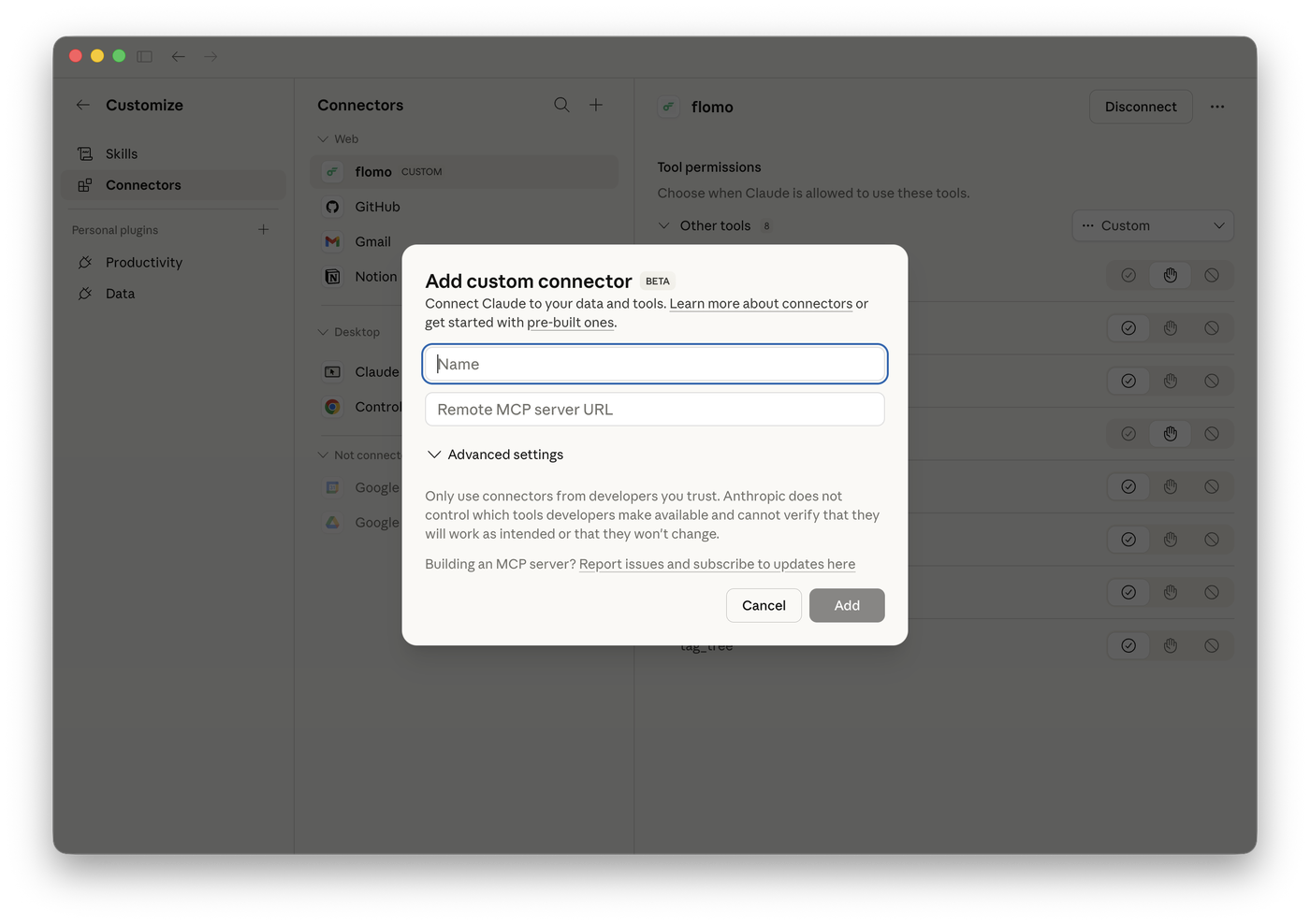Select the GitHub connector
The width and height of the screenshot is (1310, 924).
click(x=377, y=207)
